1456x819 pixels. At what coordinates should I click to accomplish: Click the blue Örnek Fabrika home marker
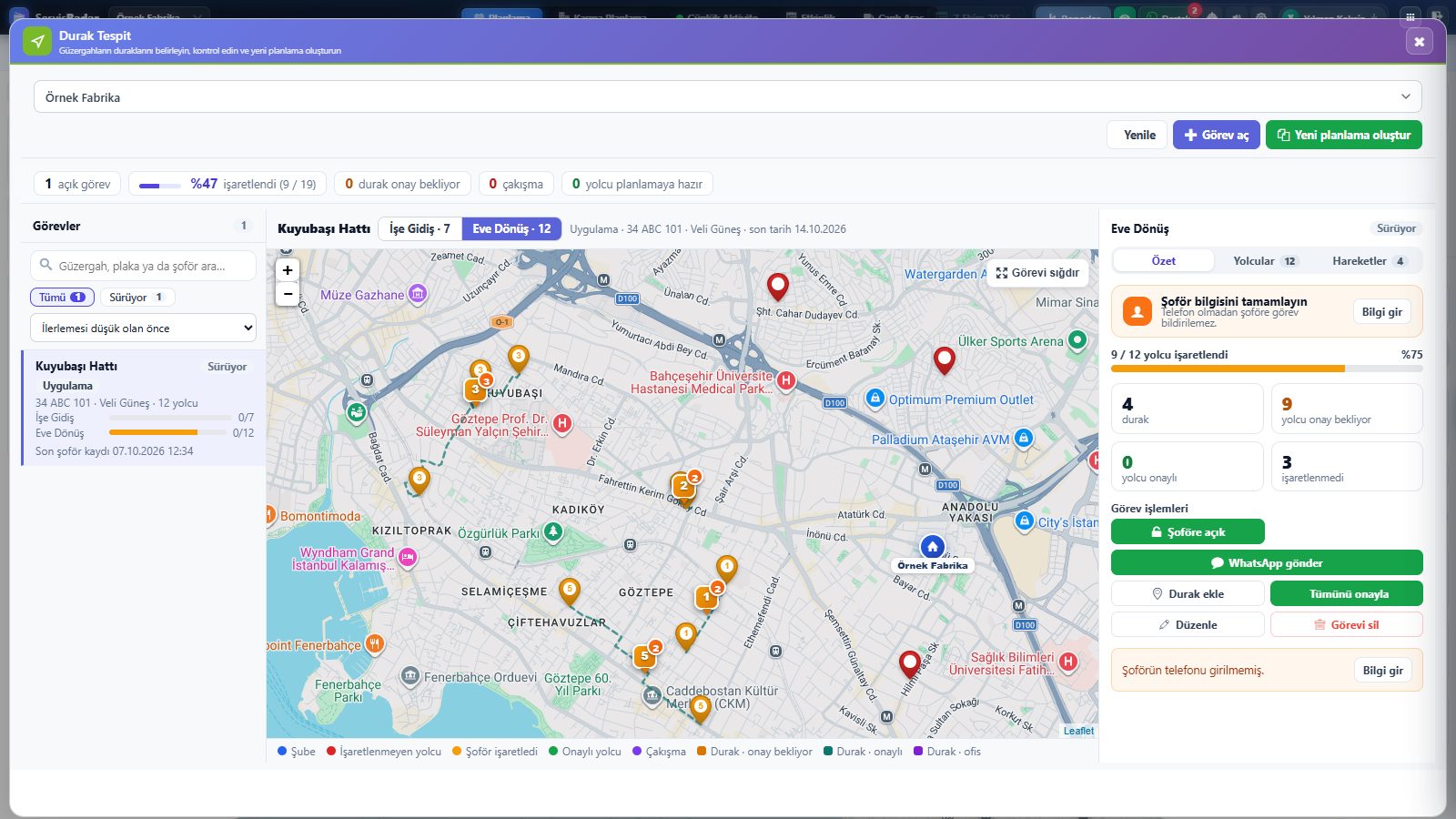click(932, 547)
